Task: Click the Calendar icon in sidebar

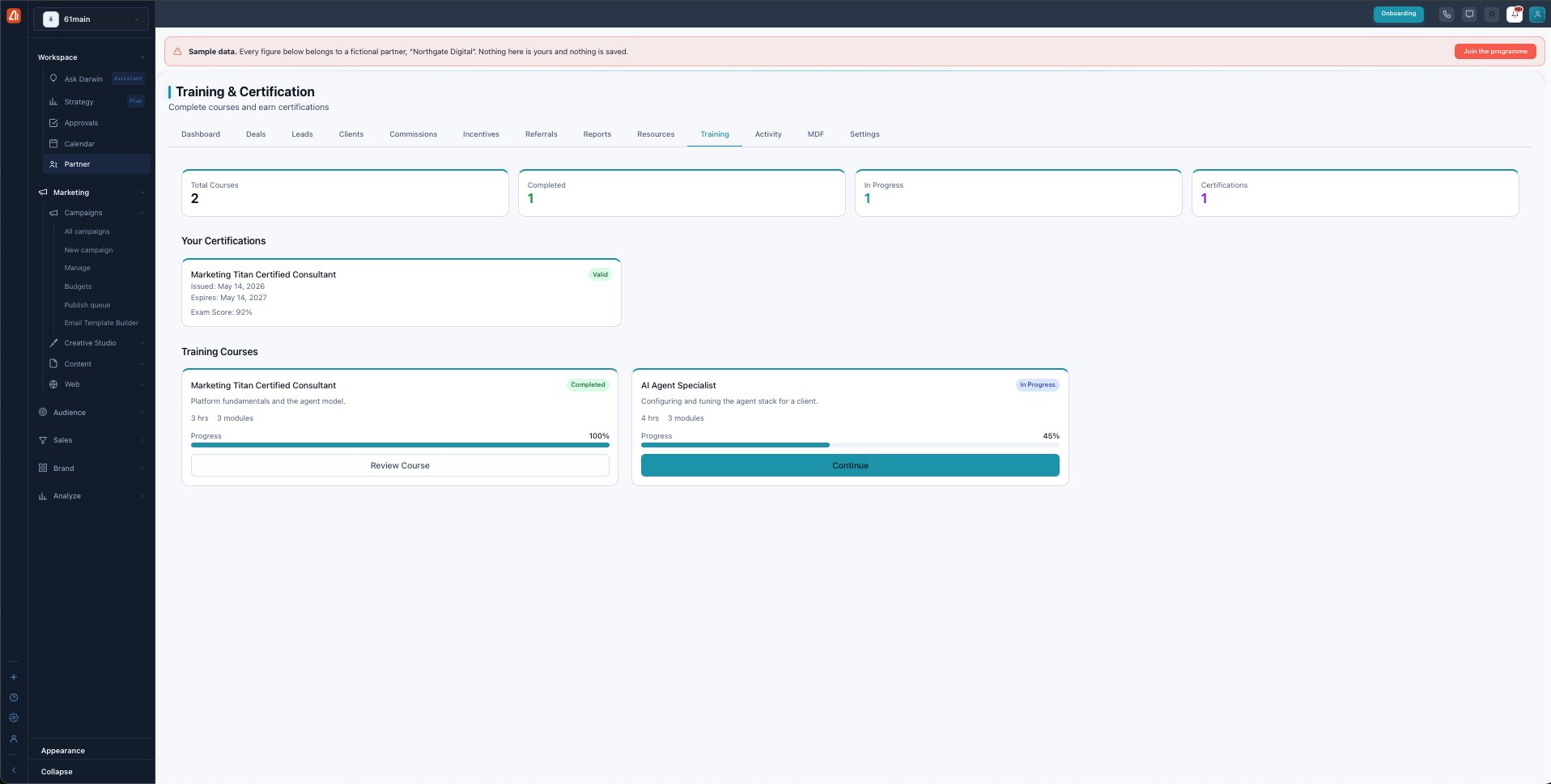Action: pyautogui.click(x=53, y=143)
